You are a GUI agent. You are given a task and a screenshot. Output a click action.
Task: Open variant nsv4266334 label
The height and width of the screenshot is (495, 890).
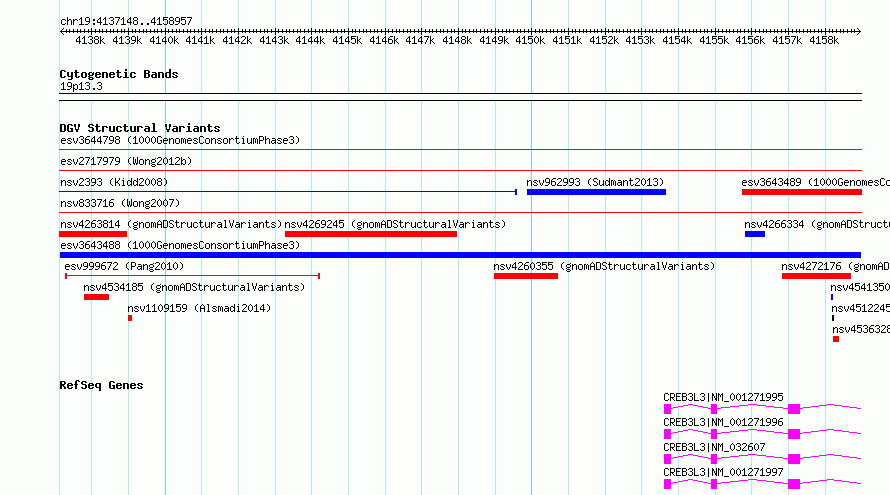coord(817,224)
